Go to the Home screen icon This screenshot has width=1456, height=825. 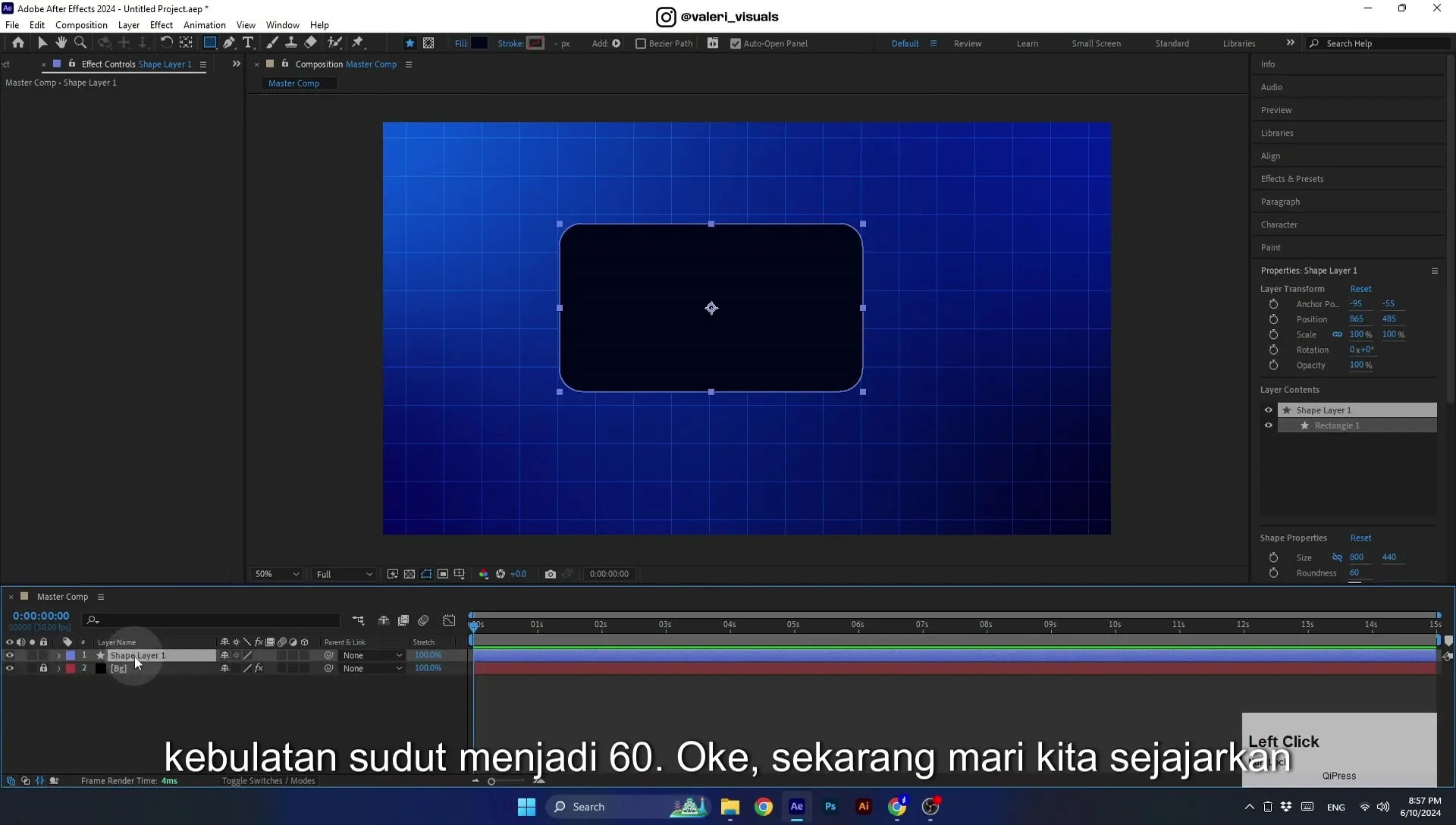18,43
